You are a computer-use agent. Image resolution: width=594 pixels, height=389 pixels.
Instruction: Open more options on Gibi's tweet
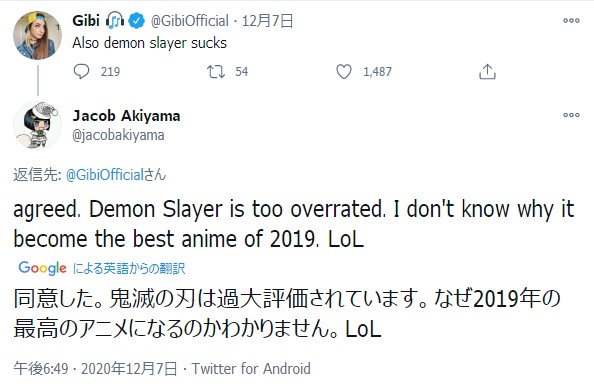pyautogui.click(x=571, y=20)
